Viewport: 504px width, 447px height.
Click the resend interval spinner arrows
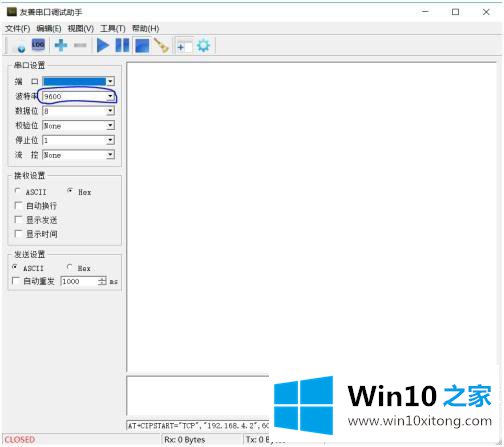click(102, 281)
